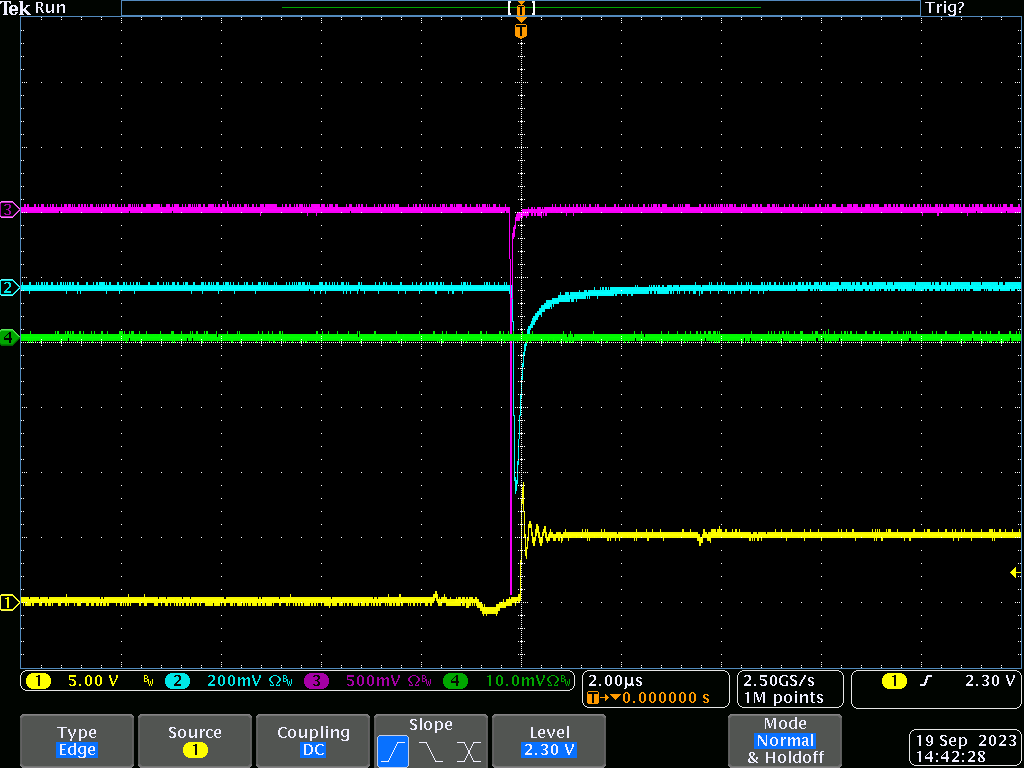1024x768 pixels.
Task: Click the Trig? status indicator
Action: coord(945,8)
